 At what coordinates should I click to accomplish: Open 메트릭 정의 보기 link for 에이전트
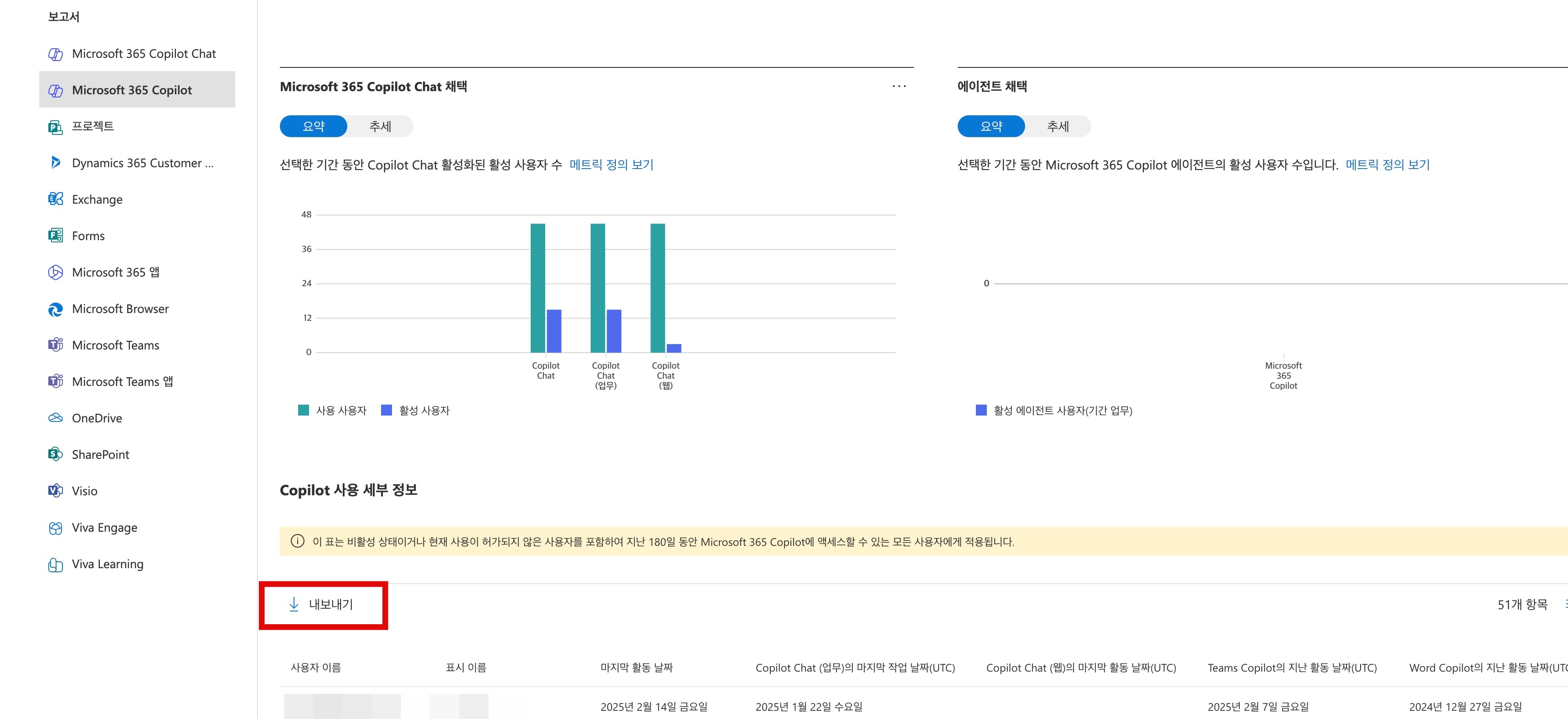pyautogui.click(x=1387, y=165)
